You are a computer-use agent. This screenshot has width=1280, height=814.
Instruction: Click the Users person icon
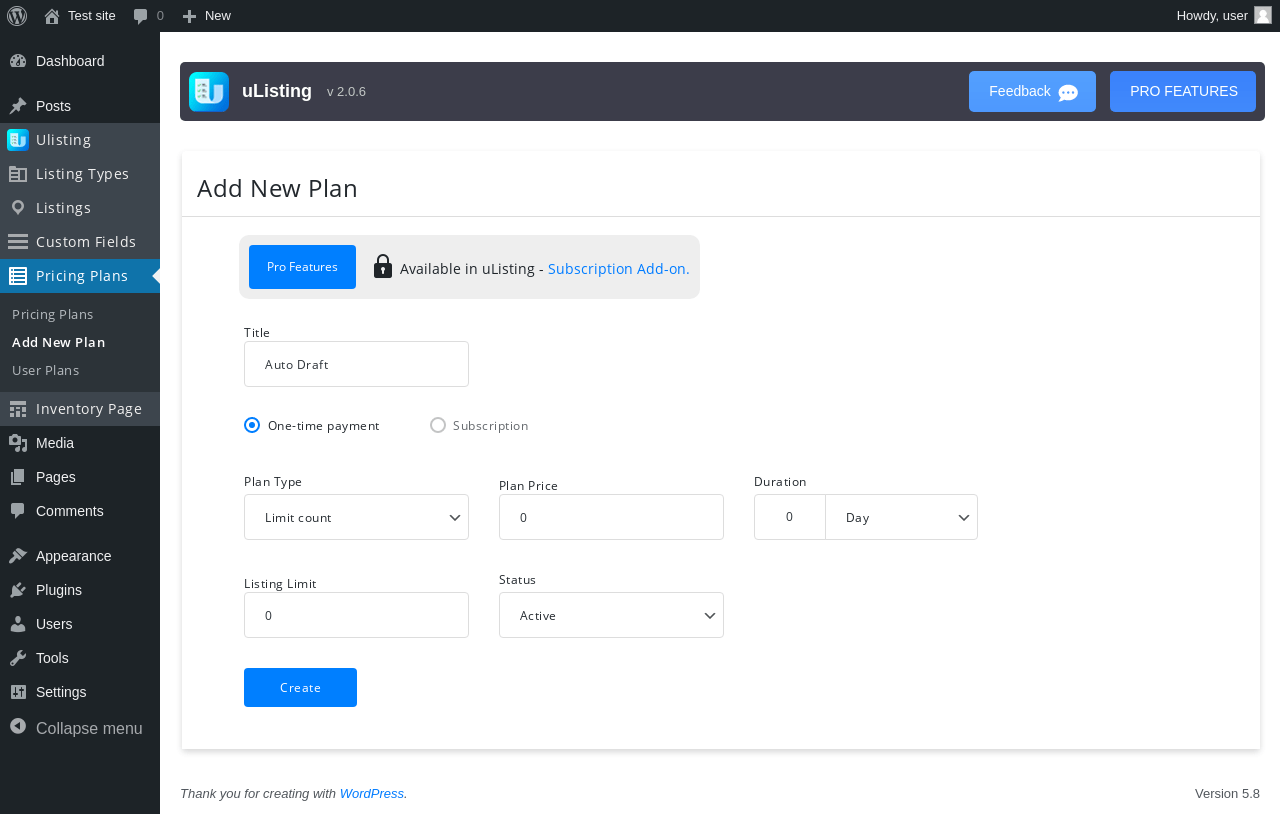18,624
